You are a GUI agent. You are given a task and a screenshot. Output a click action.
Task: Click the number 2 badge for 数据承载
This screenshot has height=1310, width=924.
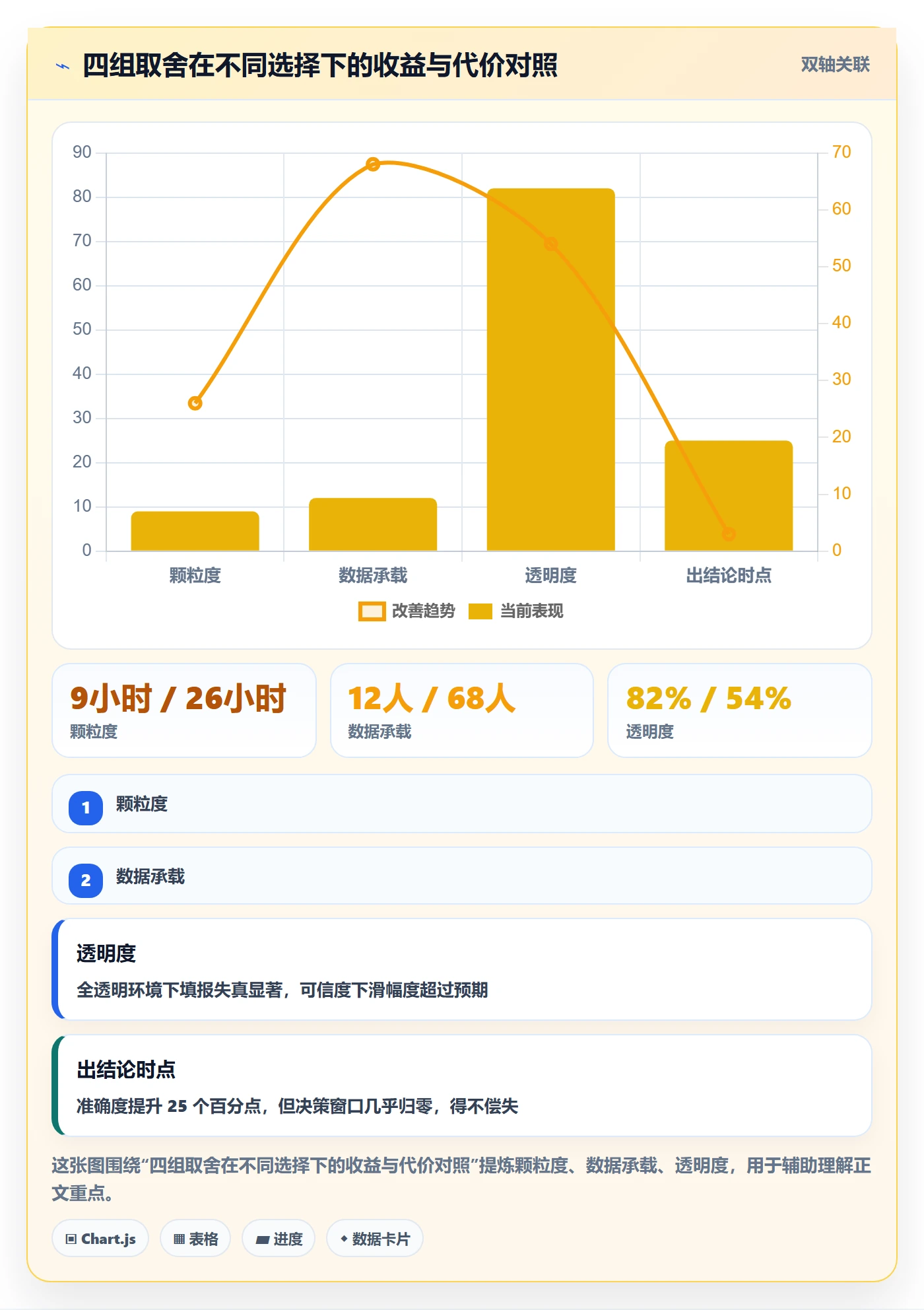(86, 880)
